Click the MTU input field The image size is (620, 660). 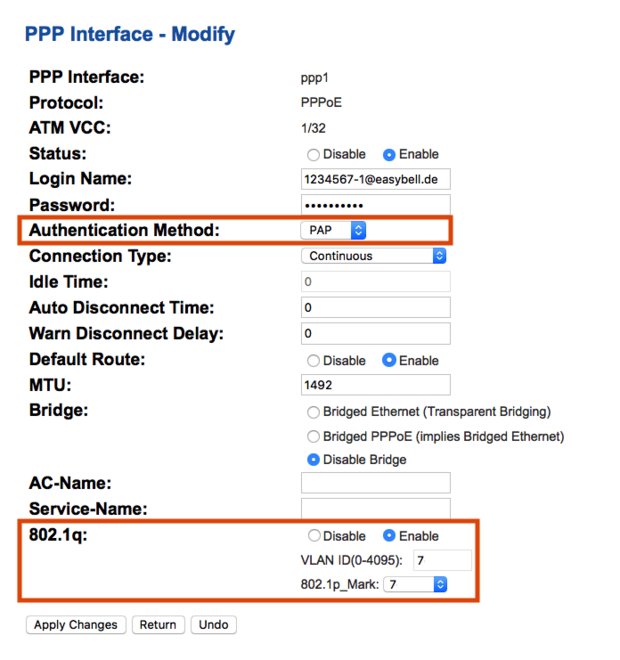click(x=375, y=385)
